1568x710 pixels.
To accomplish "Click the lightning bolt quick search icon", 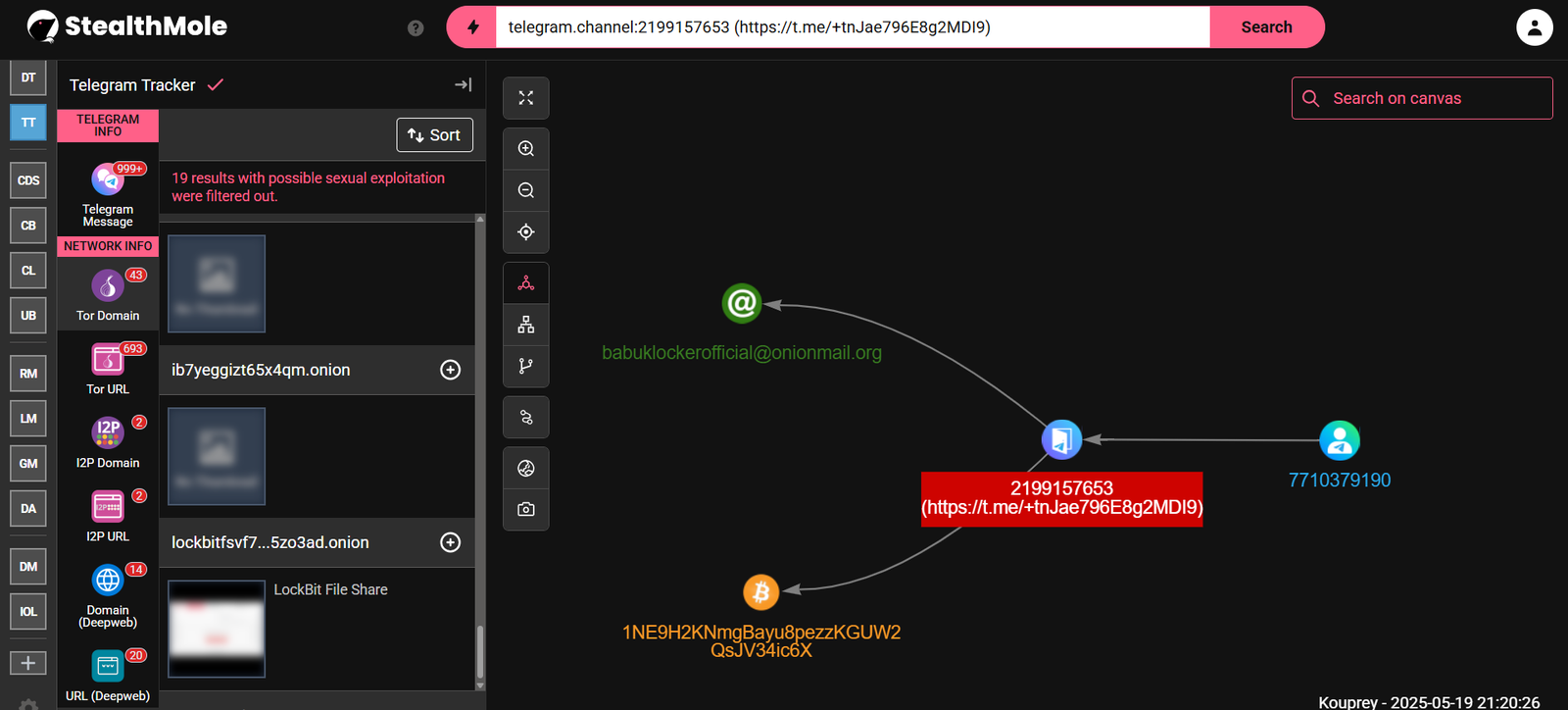I will tap(473, 27).
